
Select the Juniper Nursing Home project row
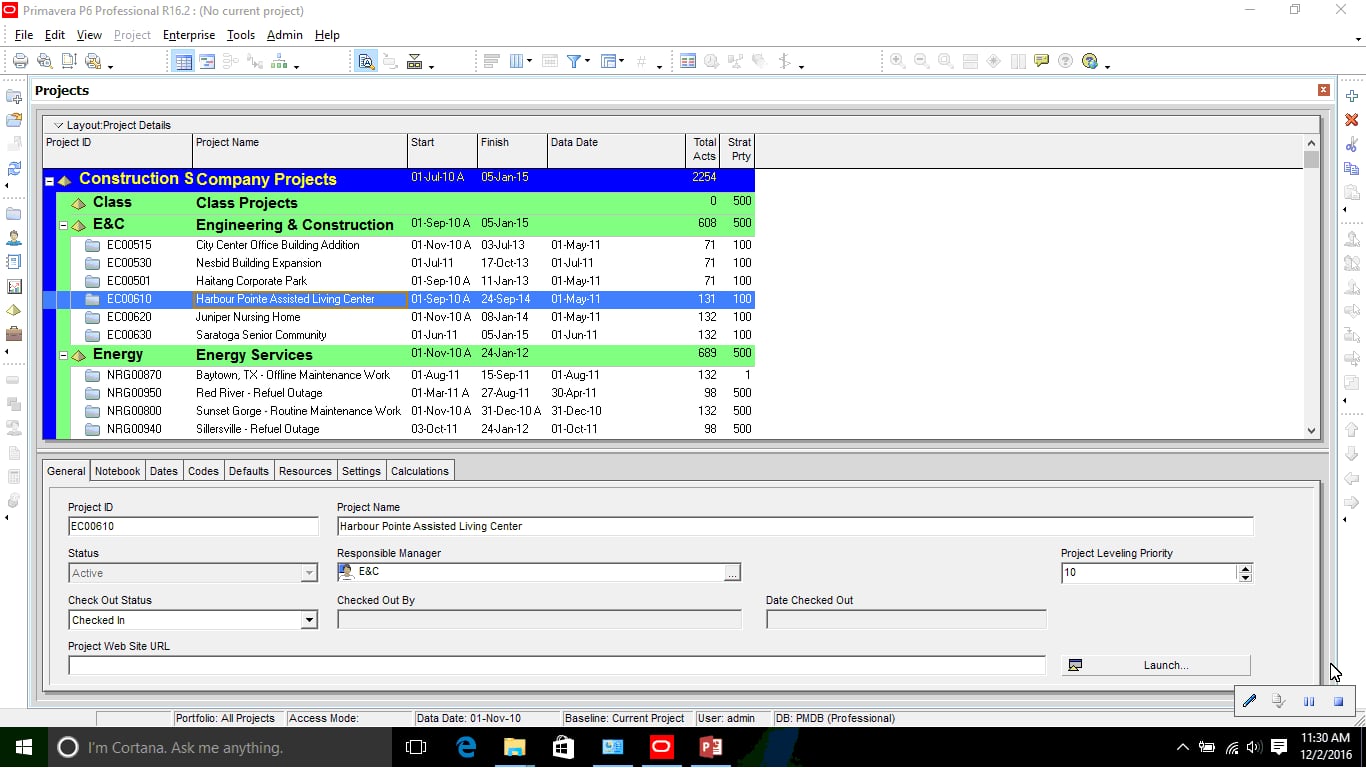coord(400,317)
